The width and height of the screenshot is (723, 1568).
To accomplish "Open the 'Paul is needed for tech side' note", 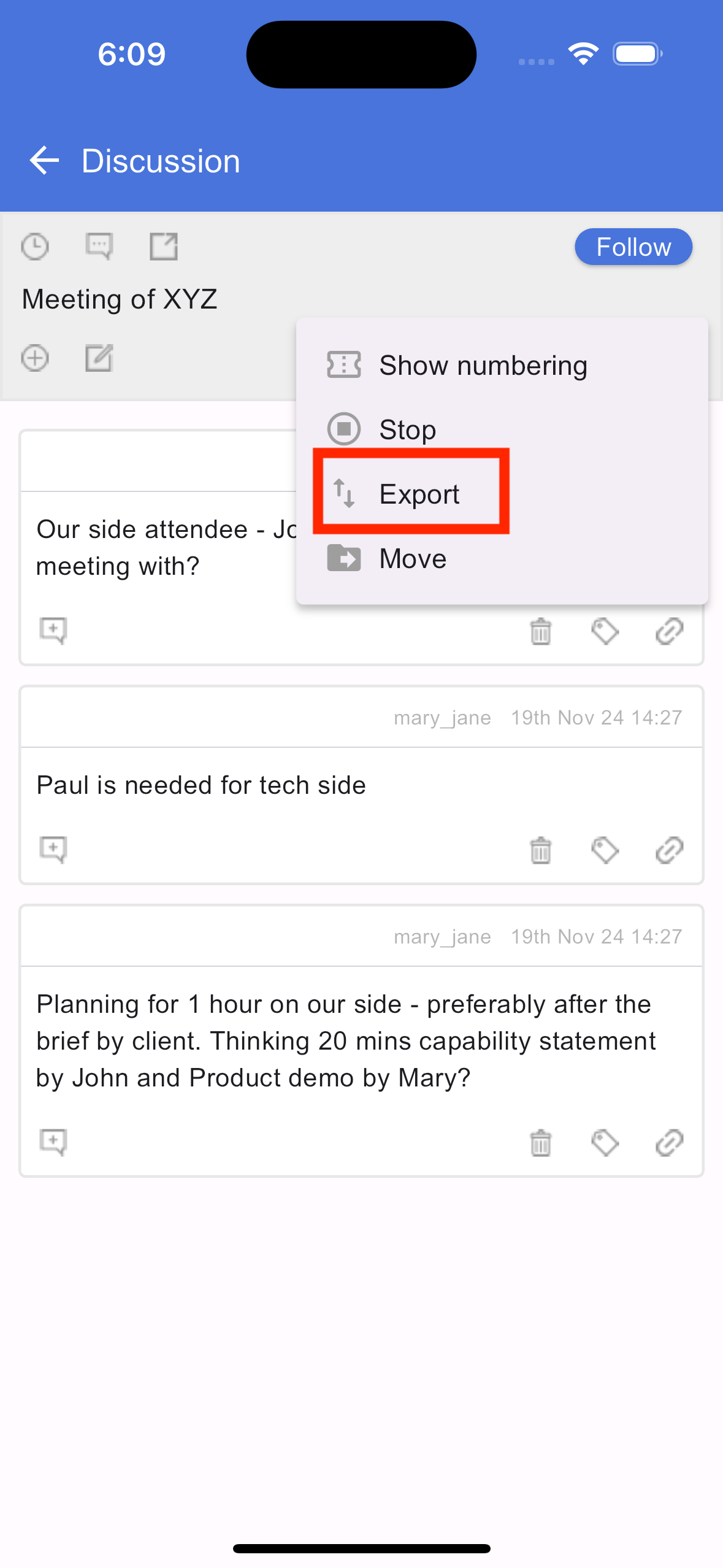I will (x=201, y=785).
